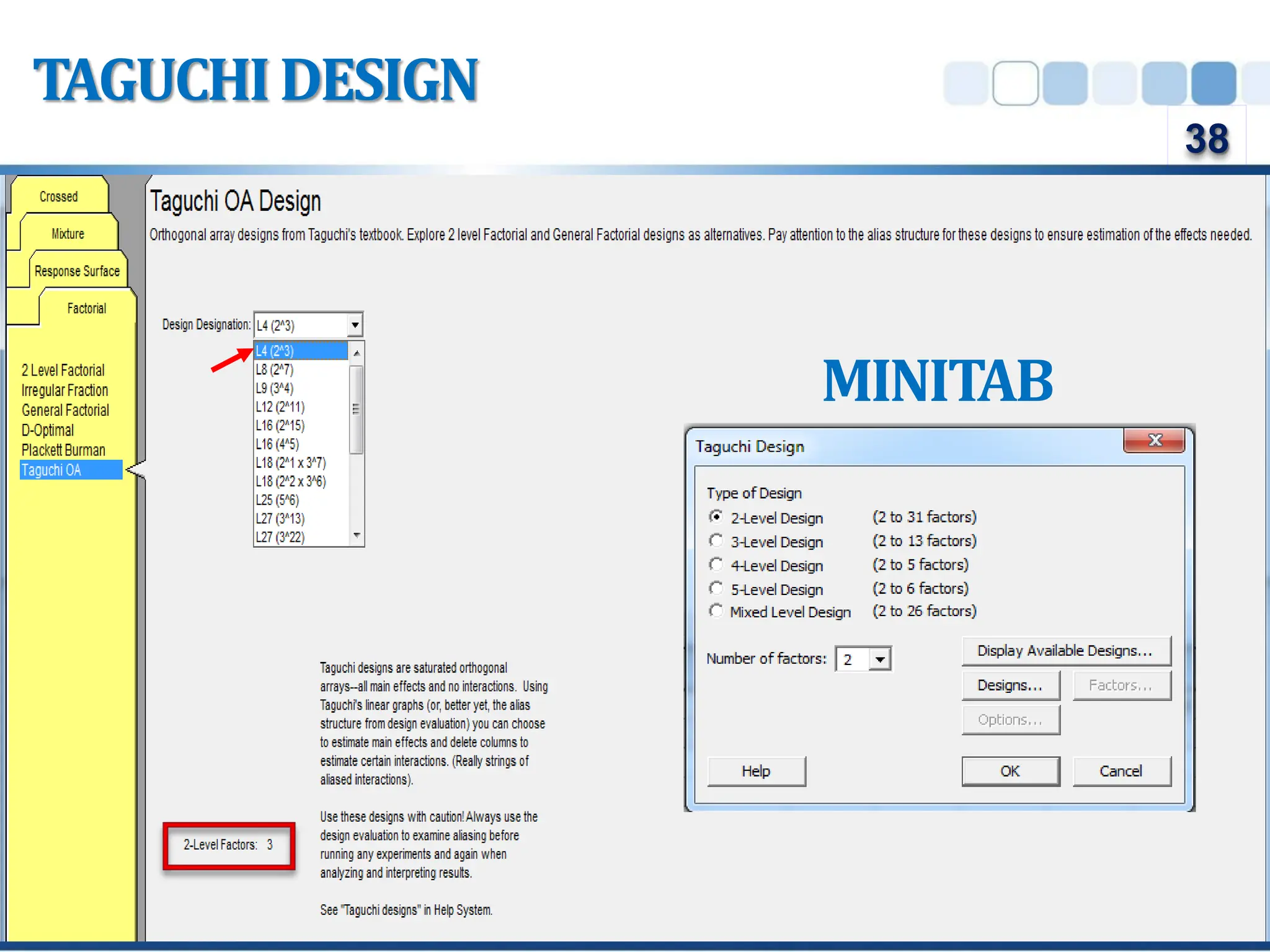Choose the Mixed Level Design option
This screenshot has width=1270, height=952.
(716, 611)
